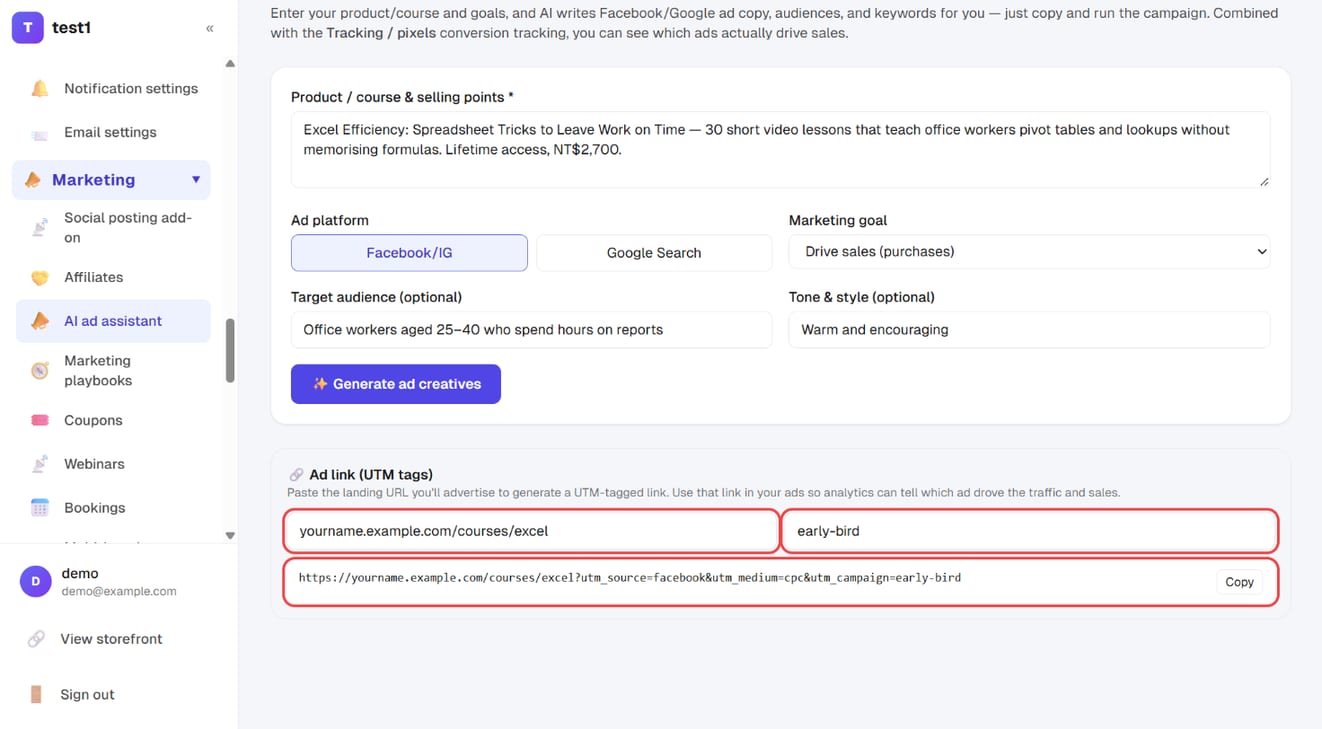Viewport: 1322px width, 729px height.
Task: Copy the UTM-tagged link
Action: (1239, 582)
